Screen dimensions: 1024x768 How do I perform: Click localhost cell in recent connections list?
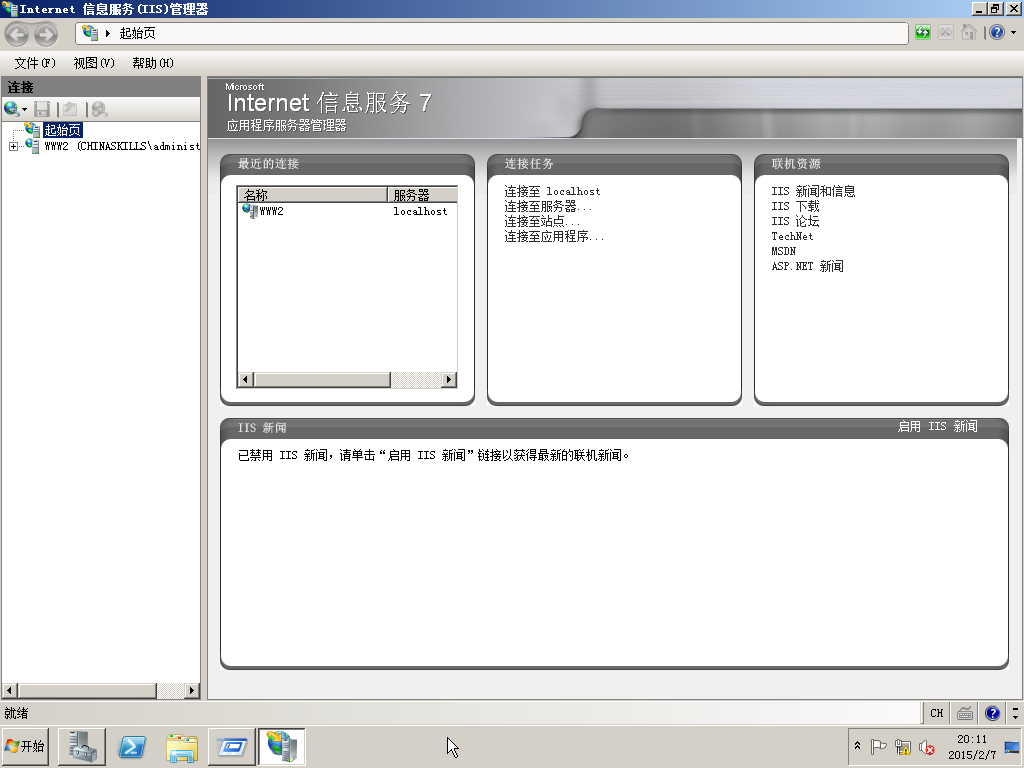(420, 212)
